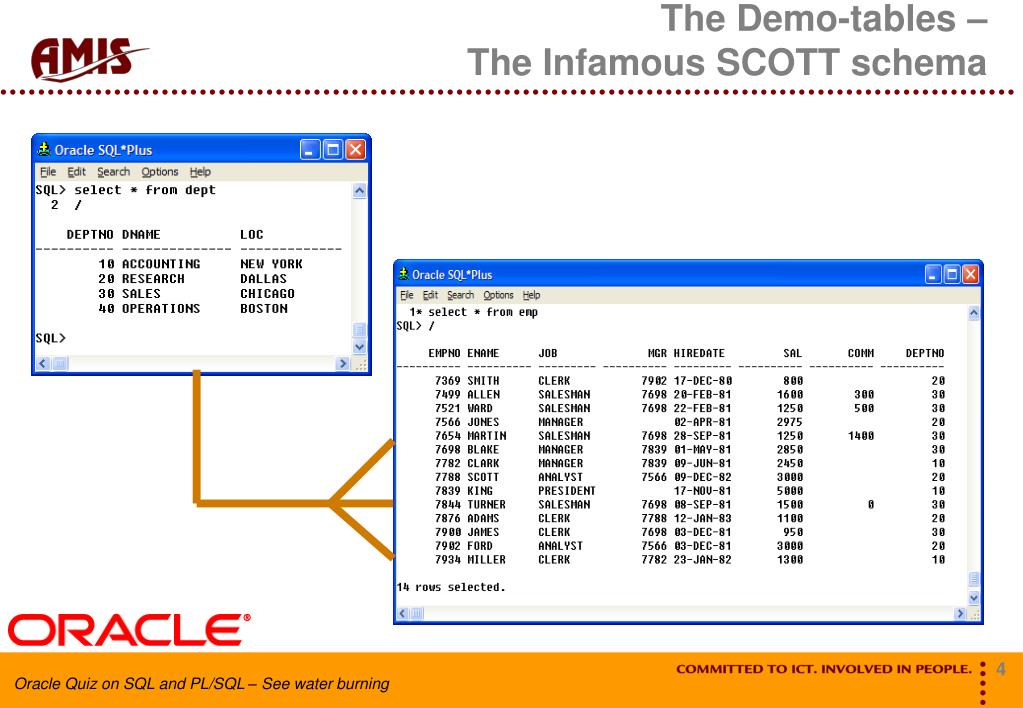Open File menu in emp SQL*Plus window

tap(406, 295)
